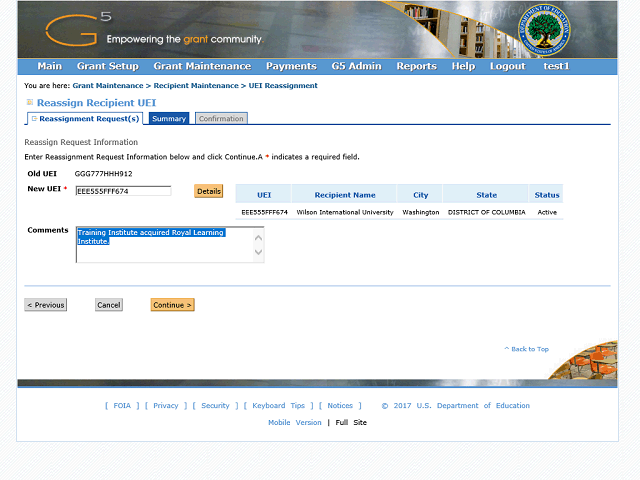Open the Confirmation tab
Viewport: 640px width, 480px height.
[220, 119]
